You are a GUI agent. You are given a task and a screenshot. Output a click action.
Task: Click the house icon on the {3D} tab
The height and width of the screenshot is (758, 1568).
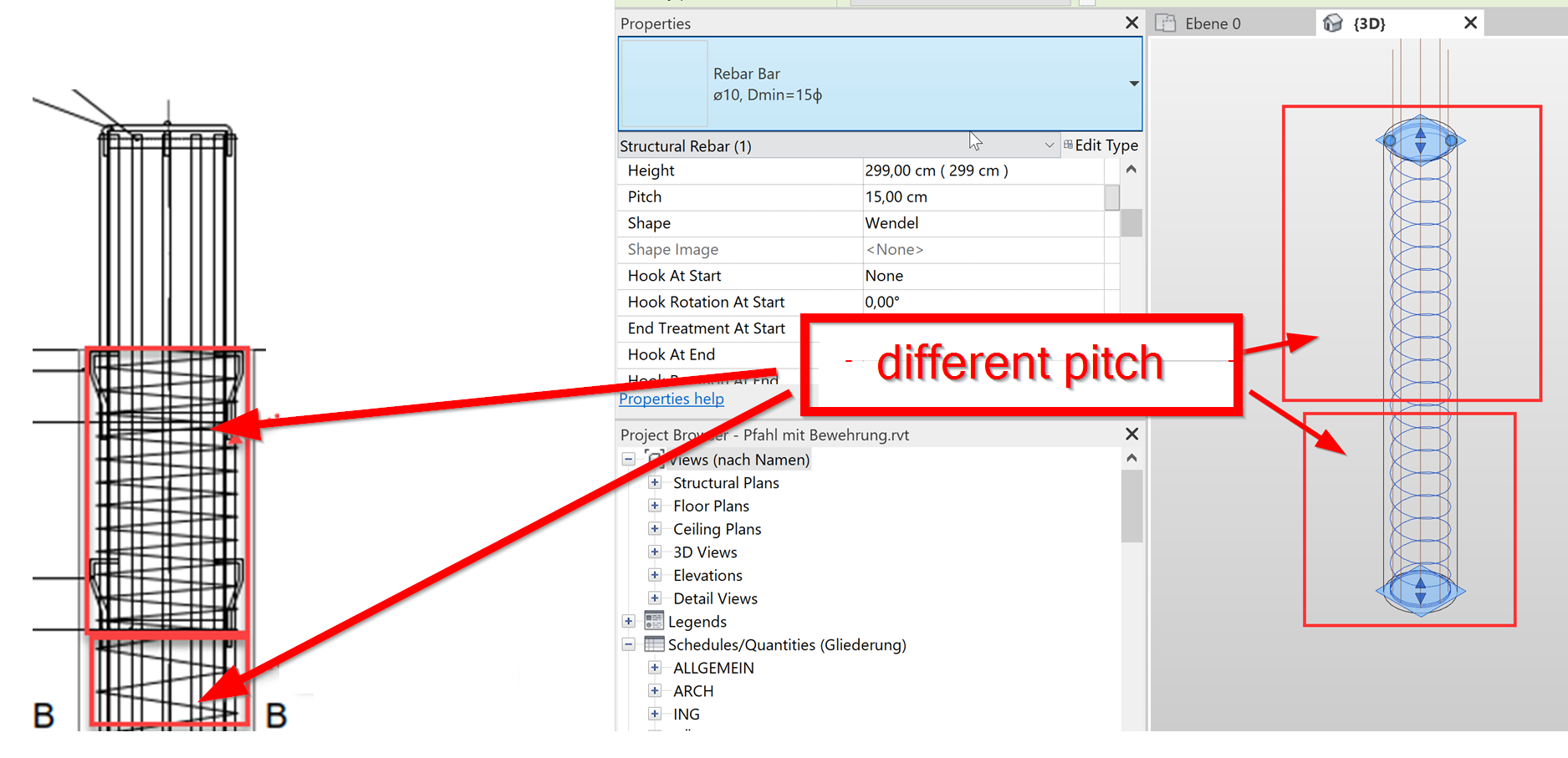click(1333, 23)
